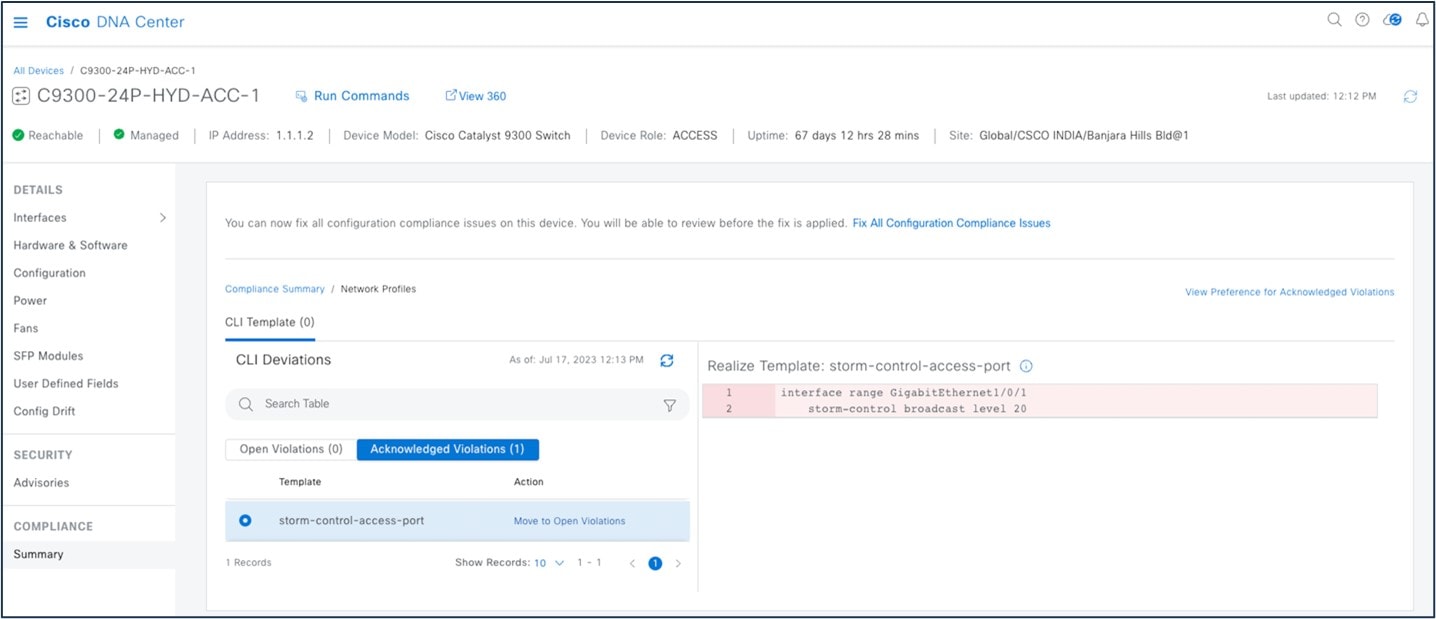Go to the next records page
This screenshot has width=1436, height=619.
[x=678, y=563]
